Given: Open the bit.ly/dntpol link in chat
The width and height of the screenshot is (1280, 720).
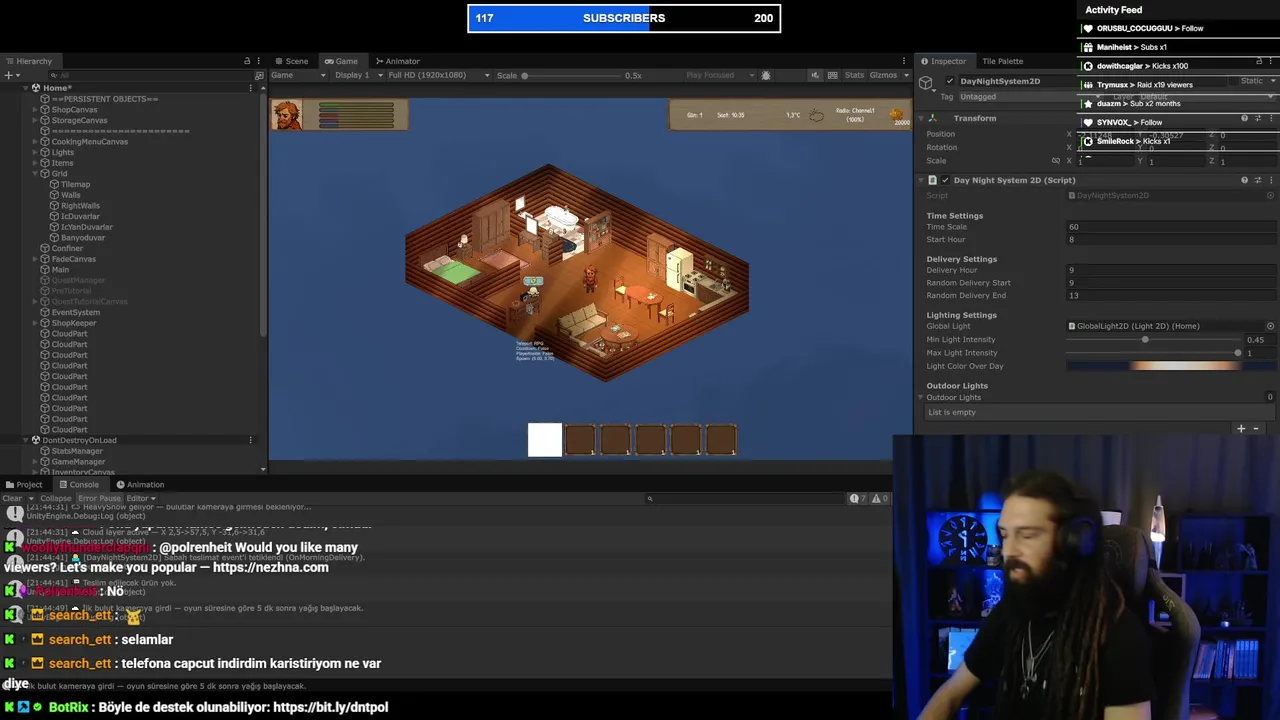Looking at the screenshot, I should pyautogui.click(x=330, y=707).
